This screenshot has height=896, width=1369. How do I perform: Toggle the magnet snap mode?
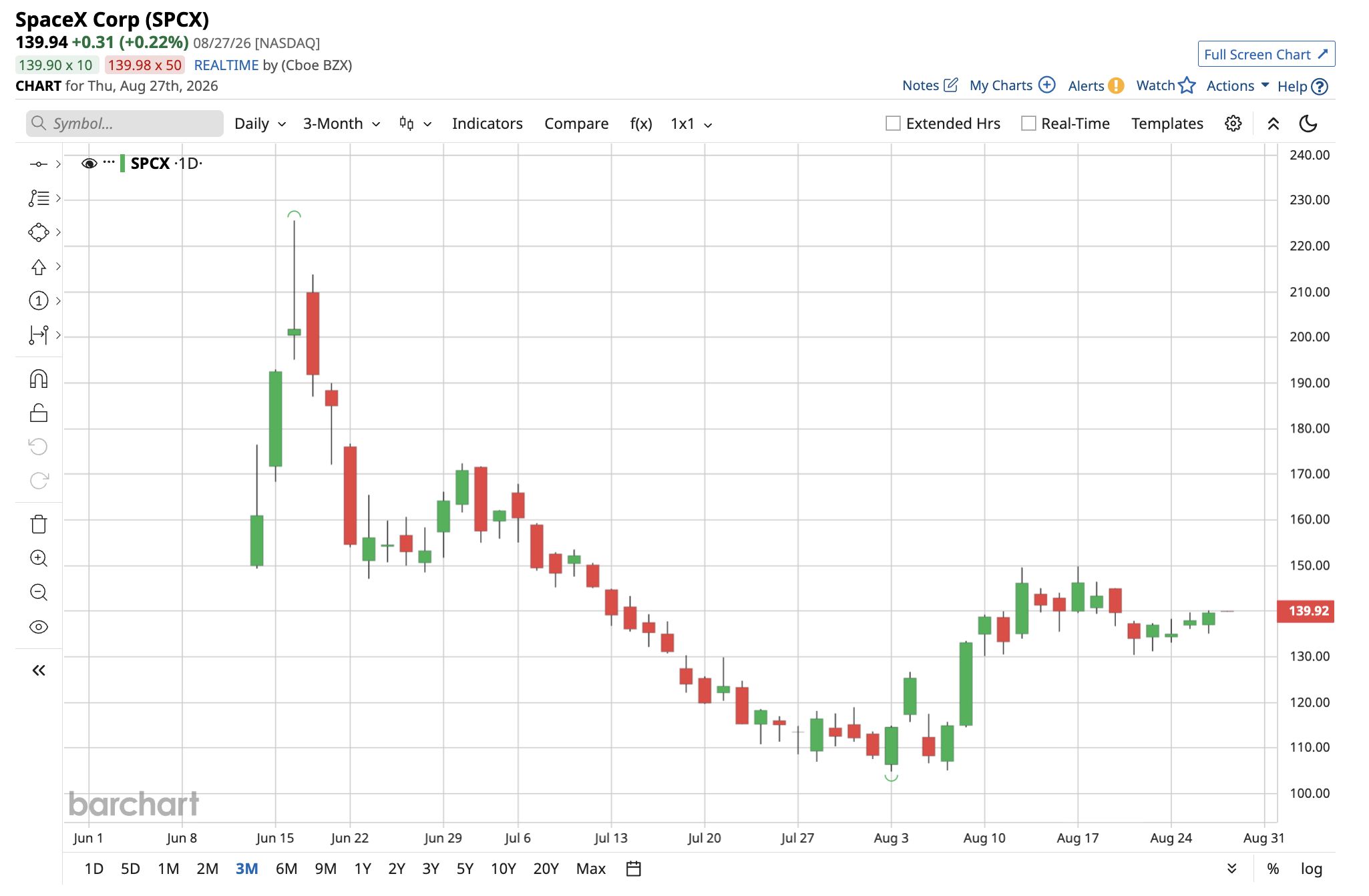pos(39,379)
